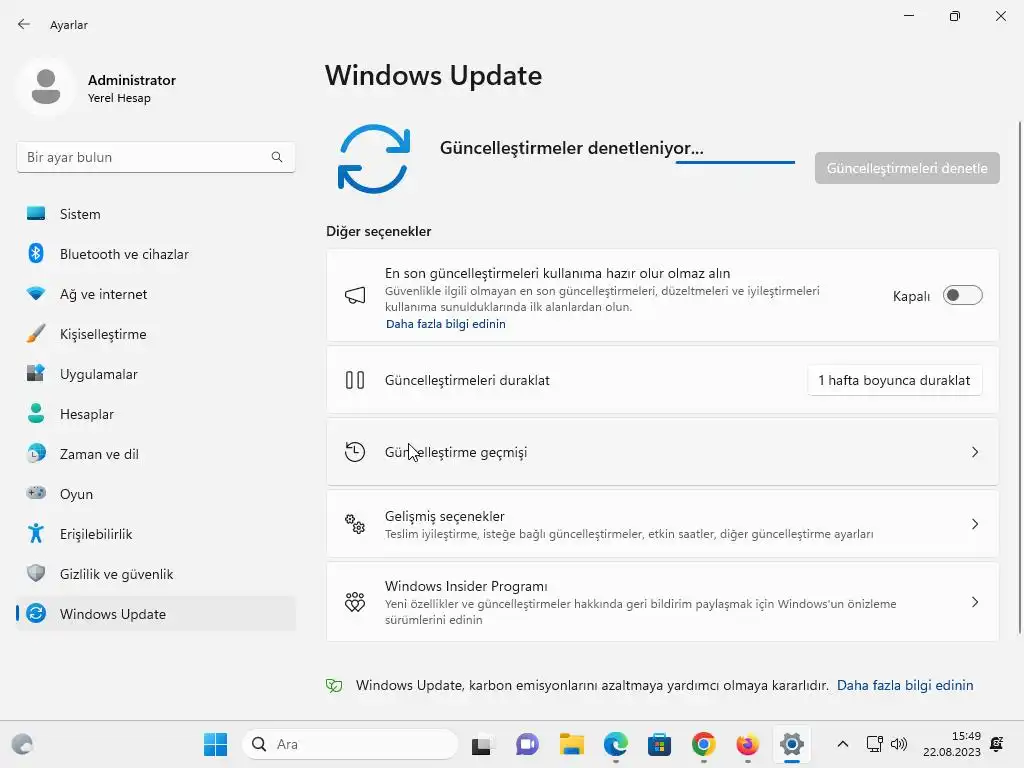This screenshot has width=1024, height=768.
Task: Click the volume speaker tray icon
Action: pyautogui.click(x=899, y=744)
